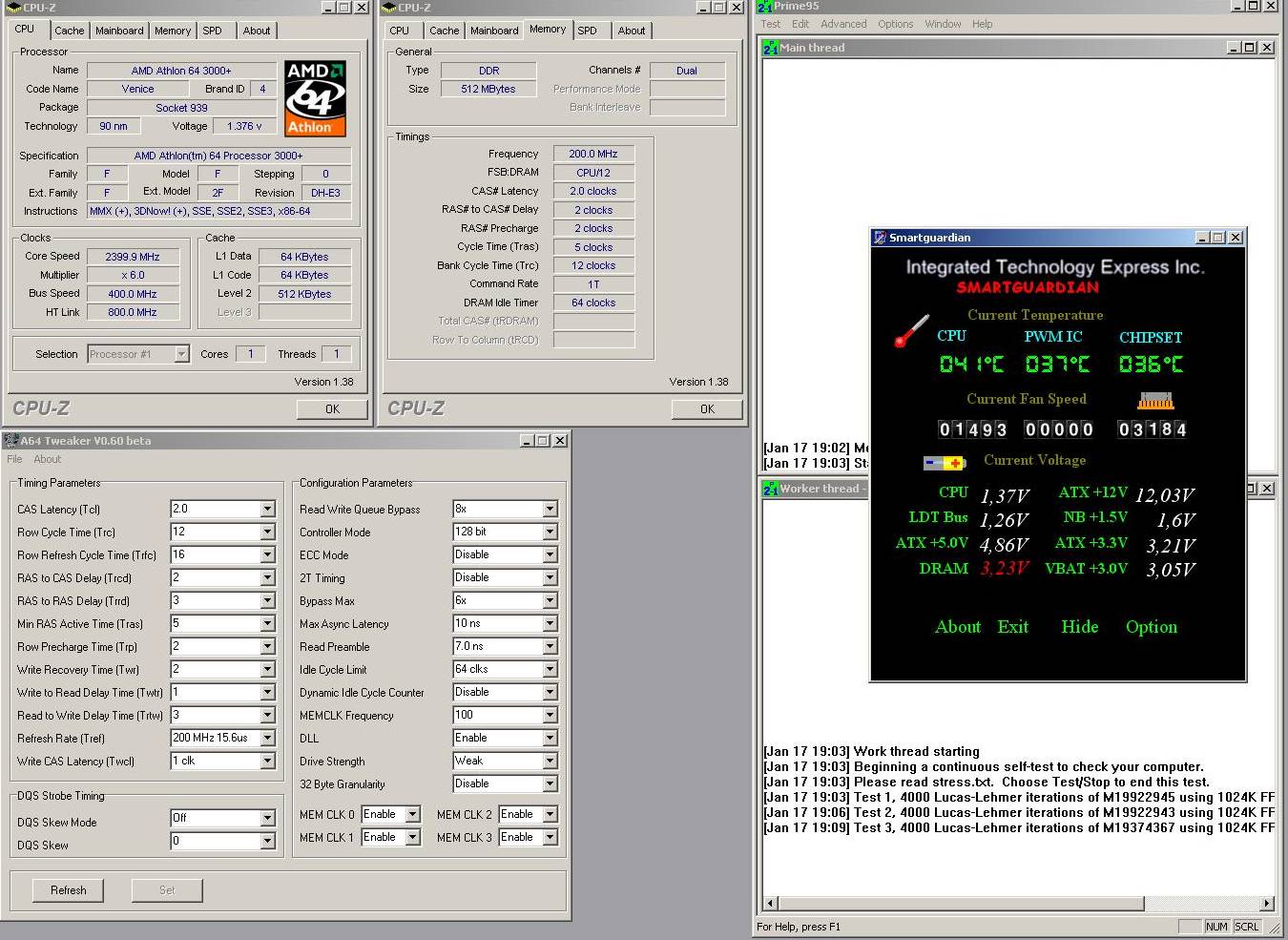The image size is (1288, 940).
Task: Click the Test 3 Lucas-Lehmer log line
Action: (x=1019, y=828)
